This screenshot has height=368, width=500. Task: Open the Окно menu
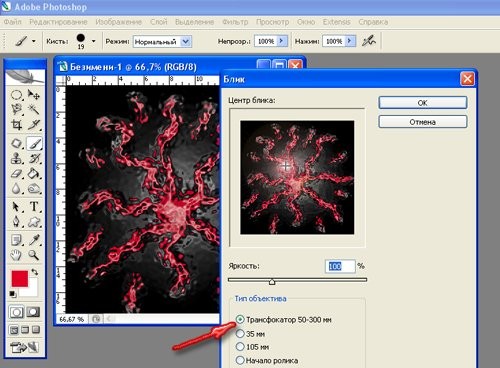pos(306,22)
